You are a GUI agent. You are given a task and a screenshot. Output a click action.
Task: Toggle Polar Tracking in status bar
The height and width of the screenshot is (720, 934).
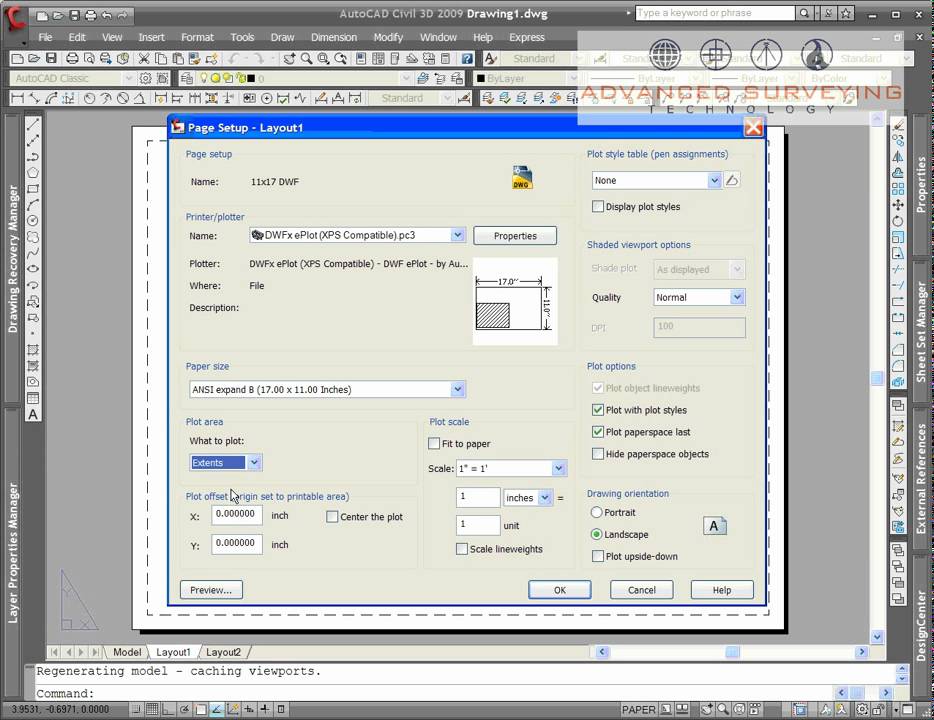(185, 709)
